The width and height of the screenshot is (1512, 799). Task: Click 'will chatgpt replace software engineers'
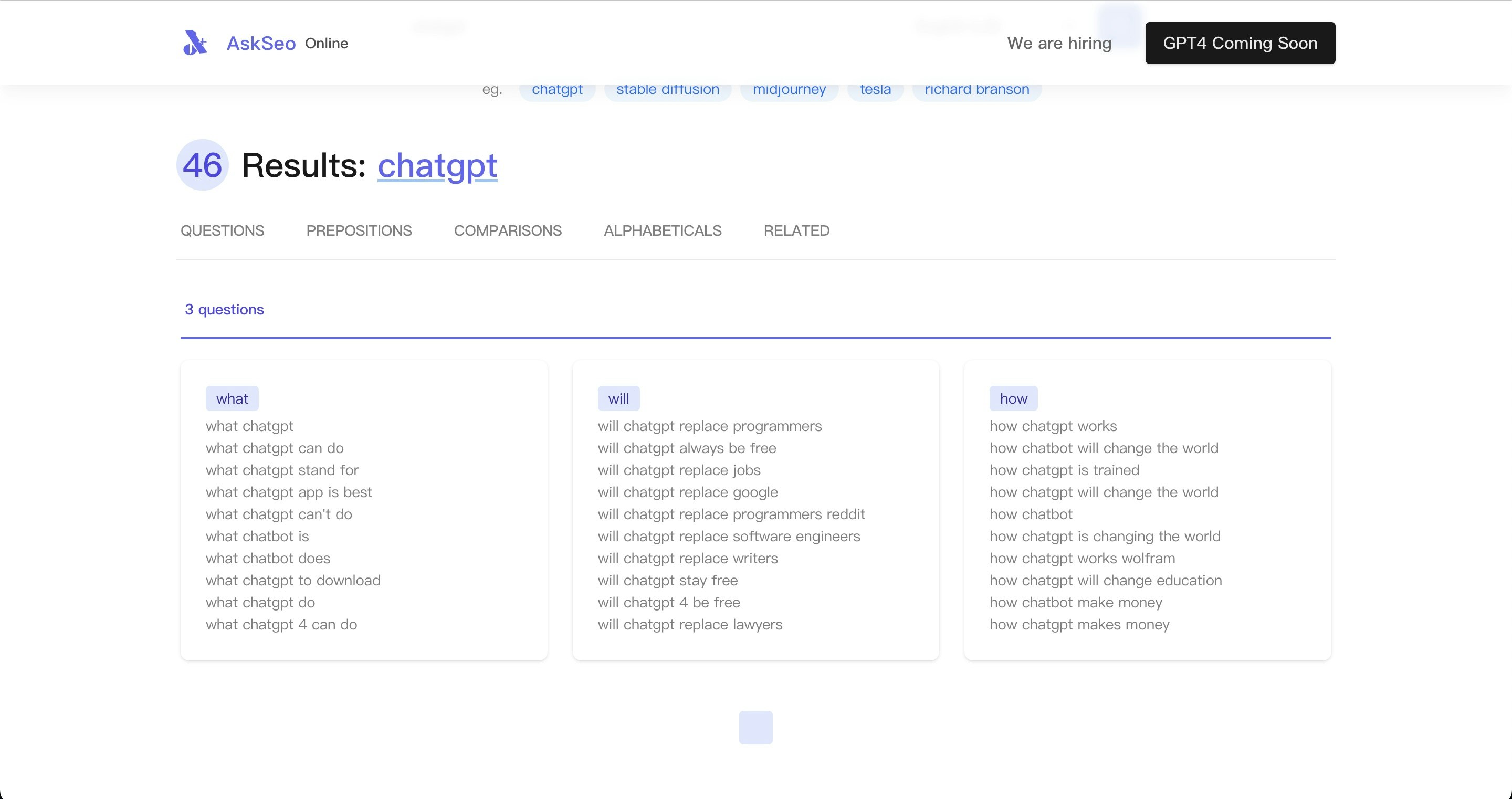coord(729,536)
